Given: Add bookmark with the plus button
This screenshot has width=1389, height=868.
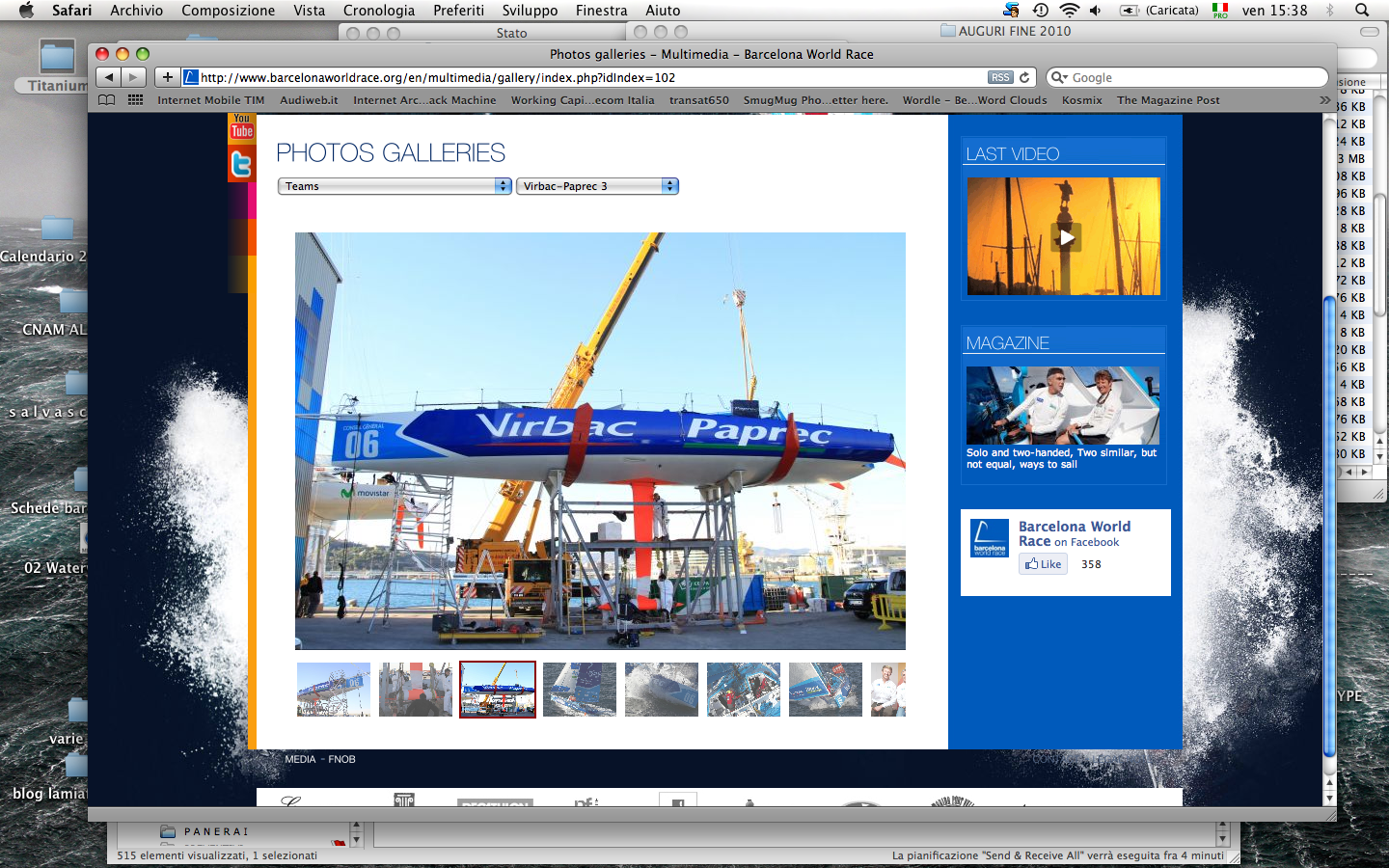Looking at the screenshot, I should click(168, 77).
